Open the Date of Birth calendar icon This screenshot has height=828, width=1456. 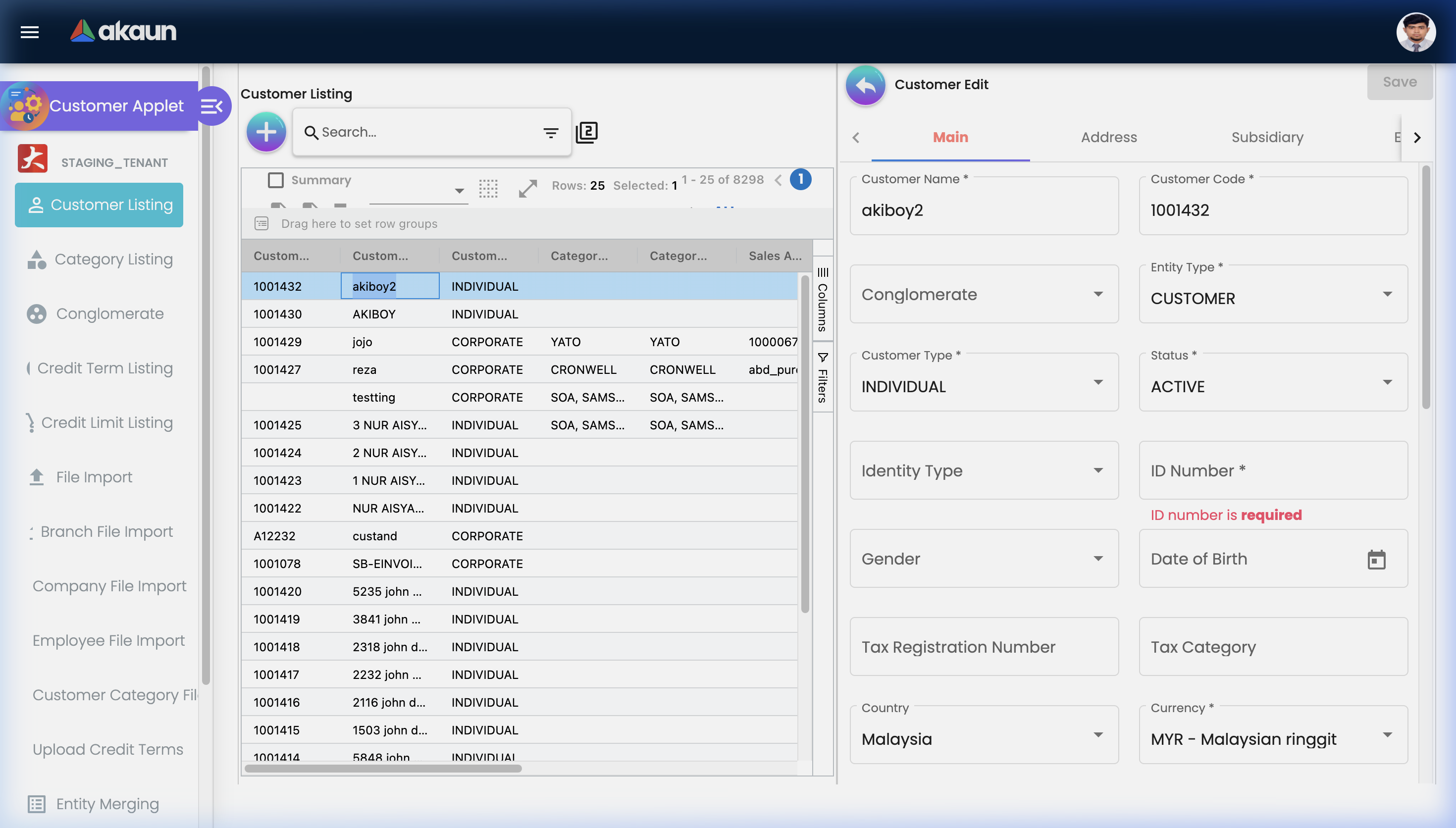click(x=1376, y=560)
